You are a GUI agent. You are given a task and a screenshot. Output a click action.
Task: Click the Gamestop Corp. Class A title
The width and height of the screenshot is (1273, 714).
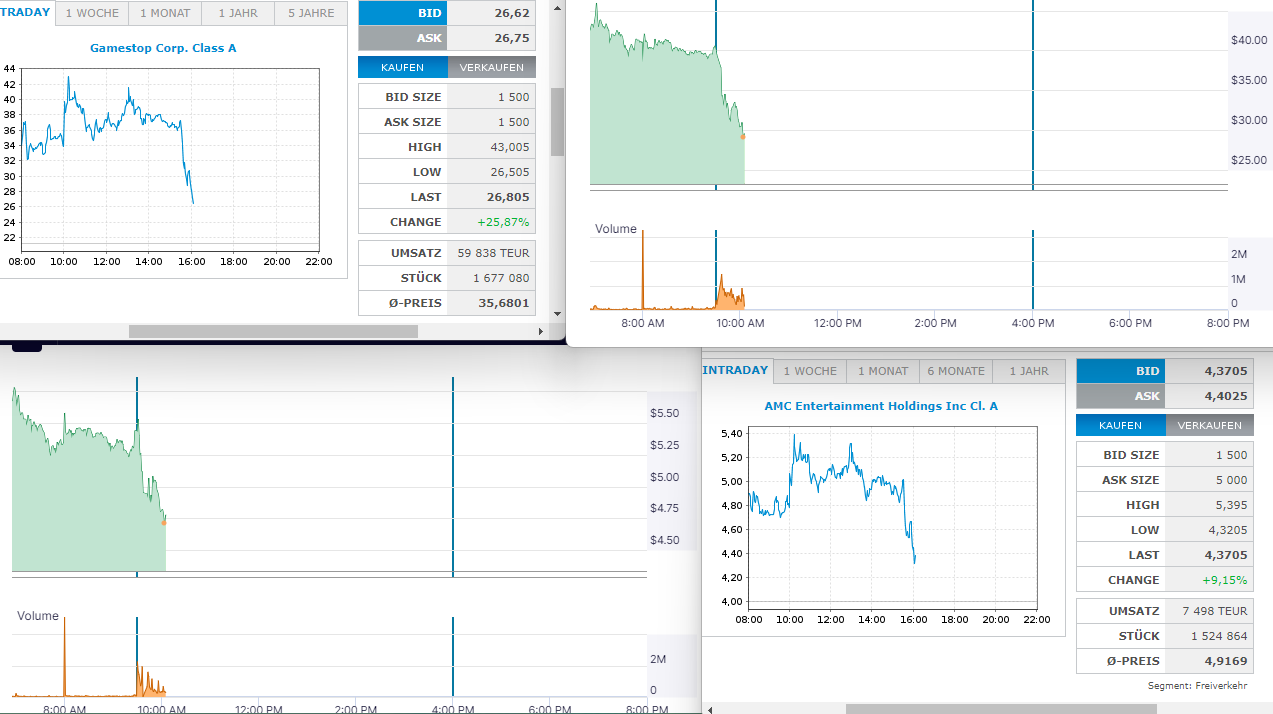tap(163, 48)
